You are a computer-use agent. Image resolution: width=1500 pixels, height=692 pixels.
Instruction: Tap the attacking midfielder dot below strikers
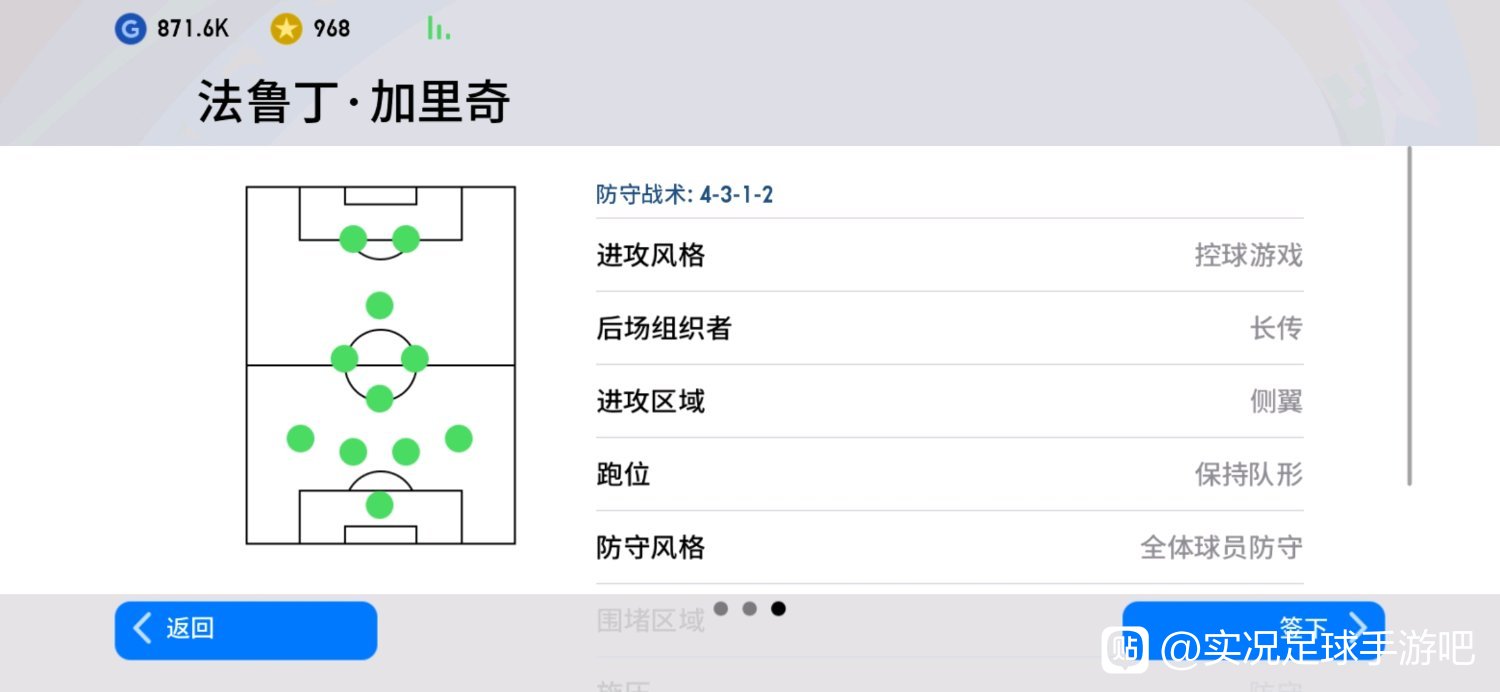[379, 305]
